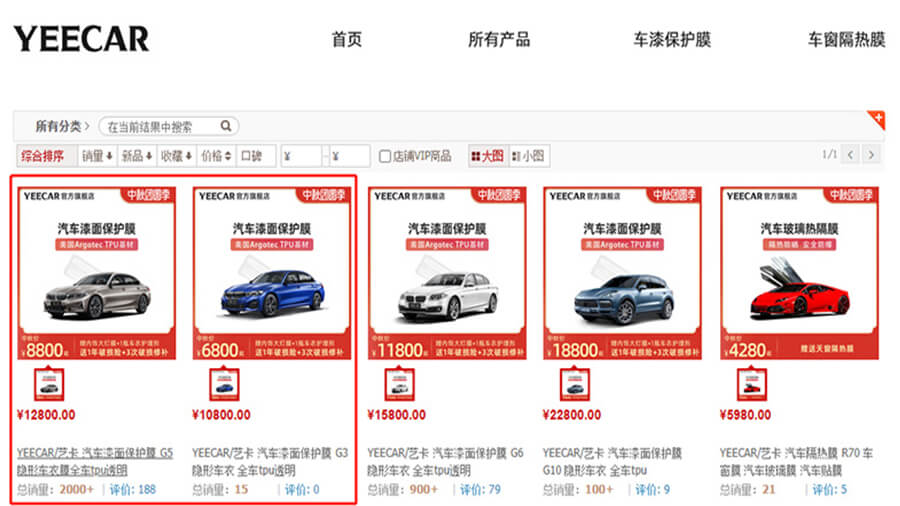Select small thumbnail under ¥8800 product

[x=49, y=384]
